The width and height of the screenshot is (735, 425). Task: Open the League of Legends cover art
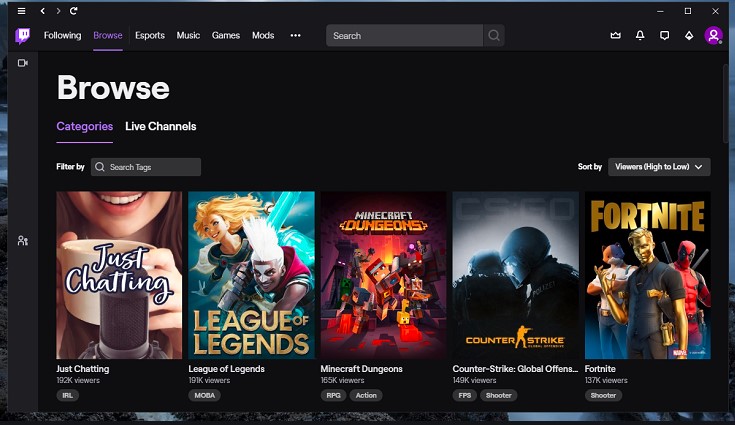click(x=251, y=275)
